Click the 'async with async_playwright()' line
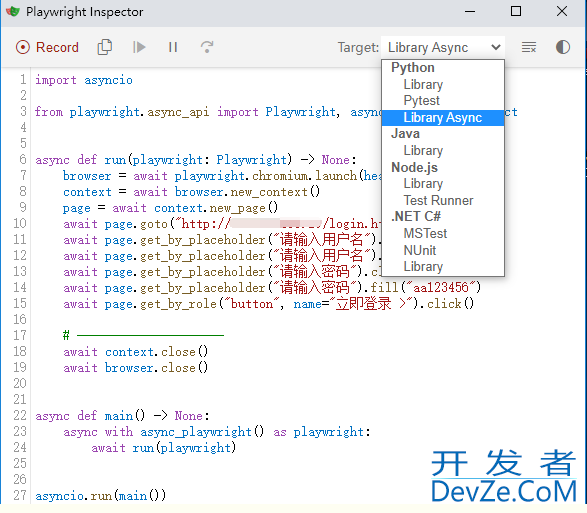 pos(217,432)
